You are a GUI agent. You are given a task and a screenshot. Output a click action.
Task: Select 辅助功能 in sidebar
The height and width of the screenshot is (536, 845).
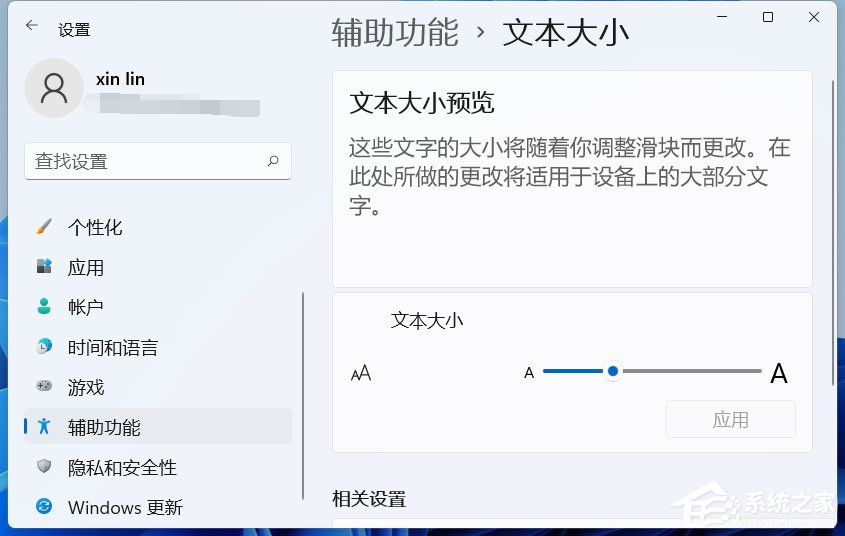point(158,427)
